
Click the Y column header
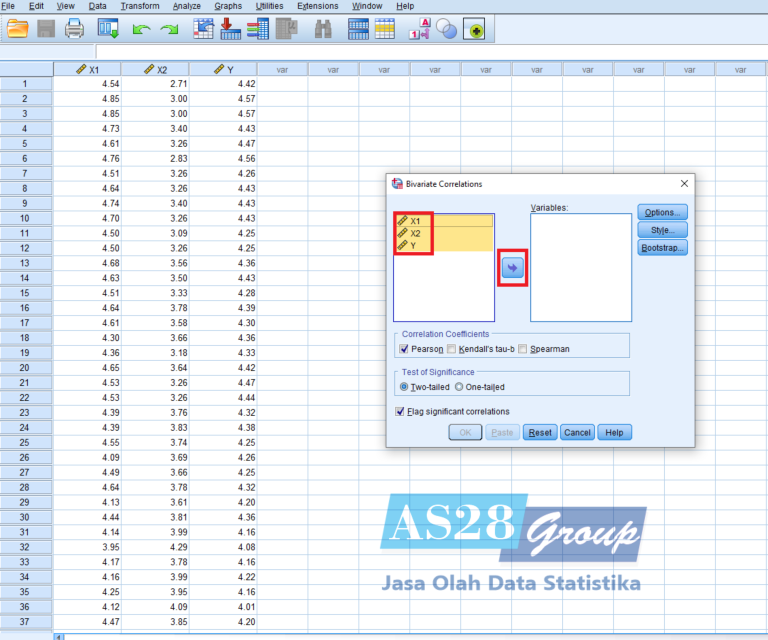(x=223, y=70)
